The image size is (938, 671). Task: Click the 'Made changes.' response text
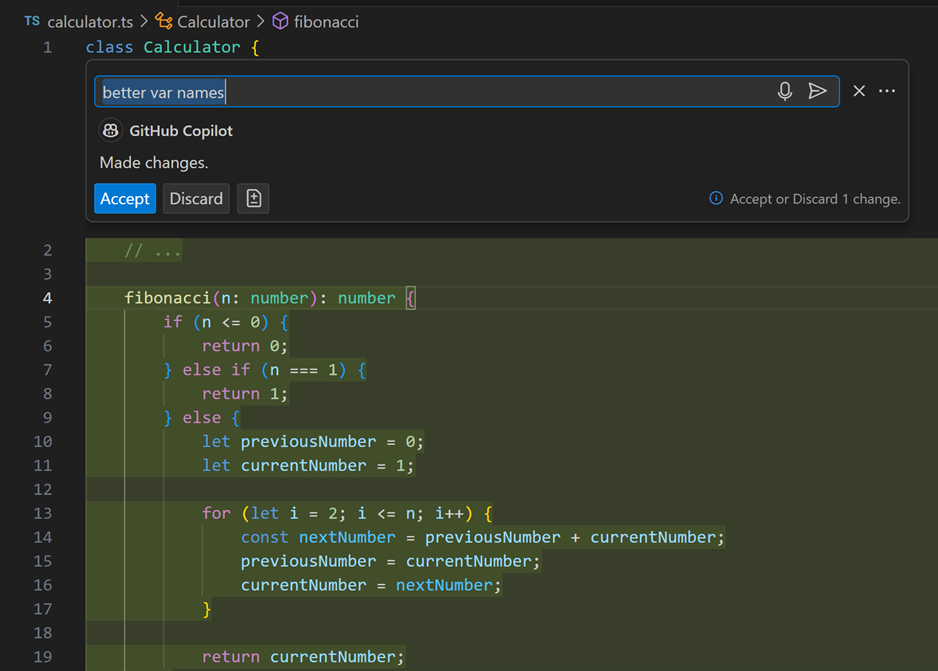click(154, 163)
